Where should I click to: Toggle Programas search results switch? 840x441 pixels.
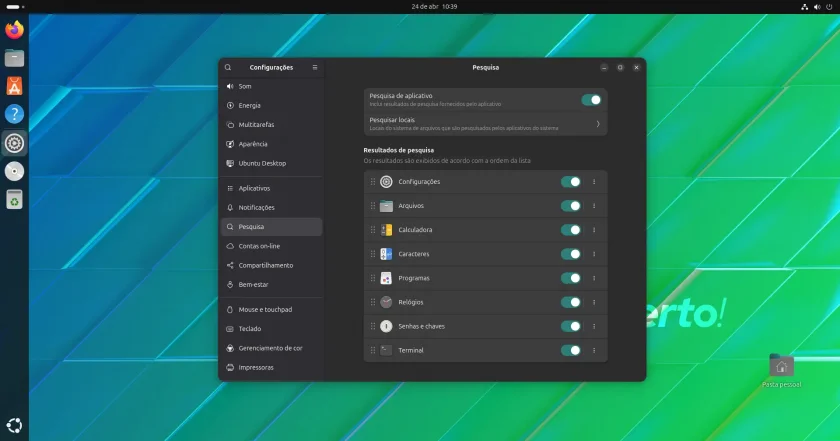571,278
